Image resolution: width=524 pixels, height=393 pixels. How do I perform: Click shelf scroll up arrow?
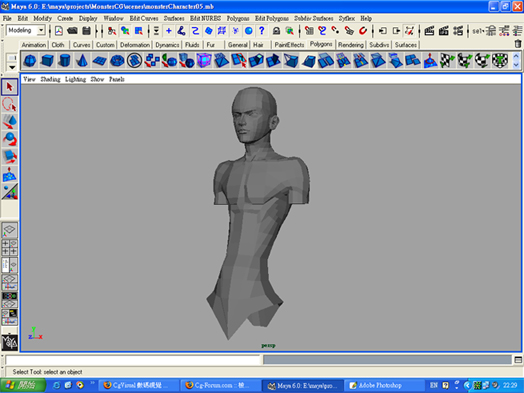516,56
